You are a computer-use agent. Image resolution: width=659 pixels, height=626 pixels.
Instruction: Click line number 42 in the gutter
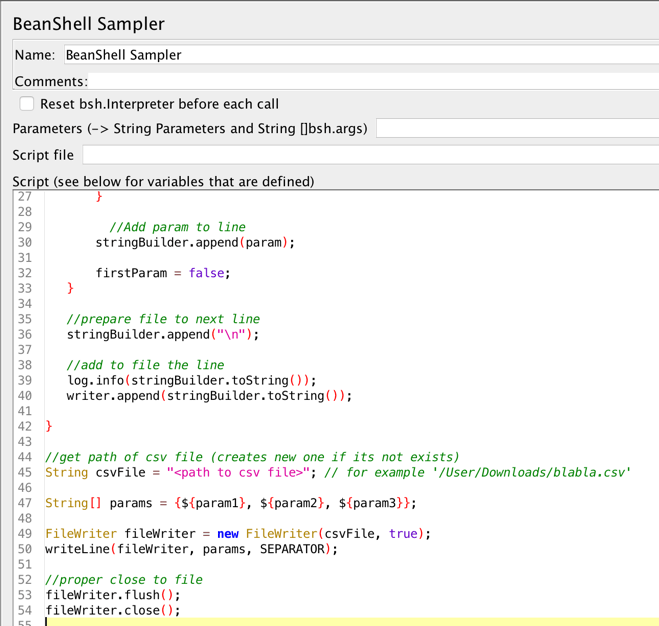(24, 426)
